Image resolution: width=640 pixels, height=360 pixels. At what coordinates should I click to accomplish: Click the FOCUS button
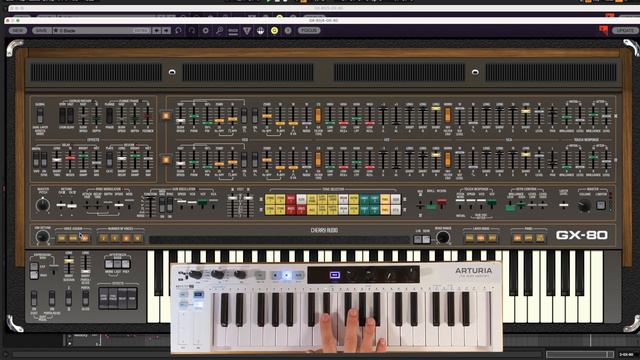(x=309, y=31)
